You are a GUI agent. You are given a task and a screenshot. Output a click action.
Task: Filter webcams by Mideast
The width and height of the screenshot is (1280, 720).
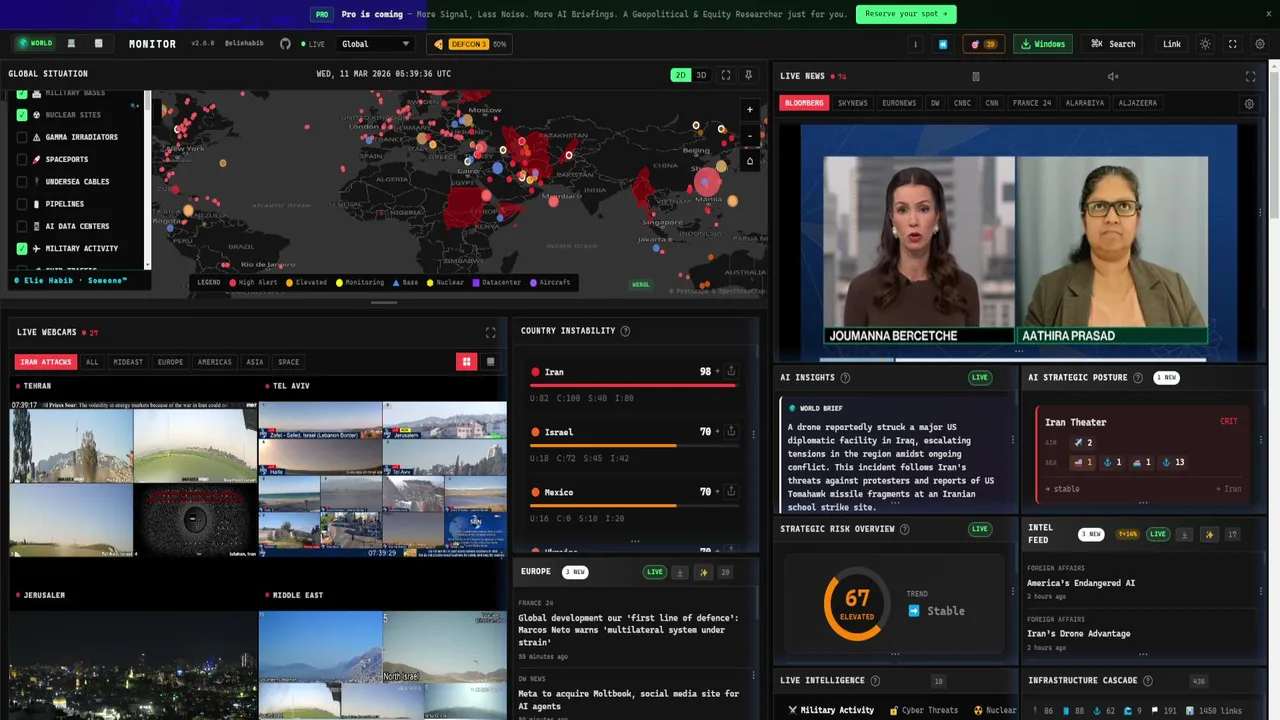point(128,362)
